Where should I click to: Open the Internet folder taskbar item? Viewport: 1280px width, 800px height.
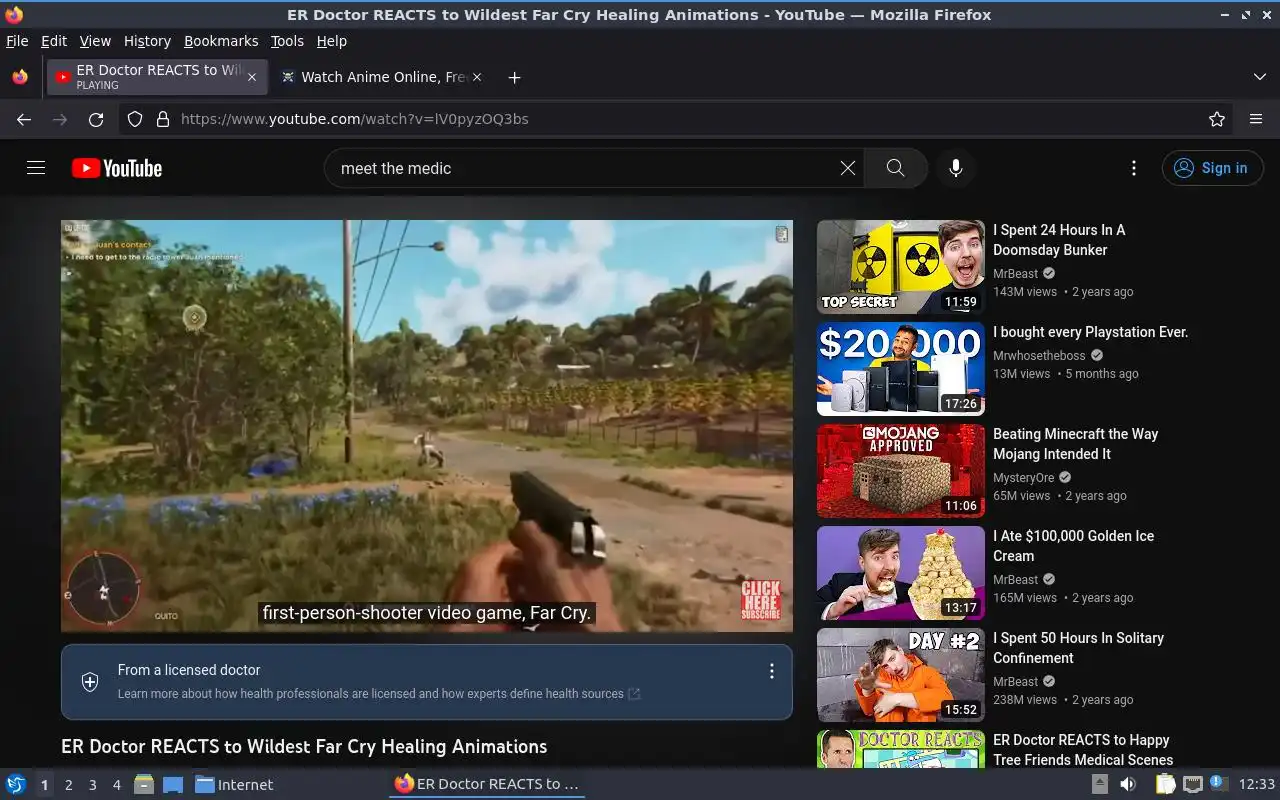234,785
